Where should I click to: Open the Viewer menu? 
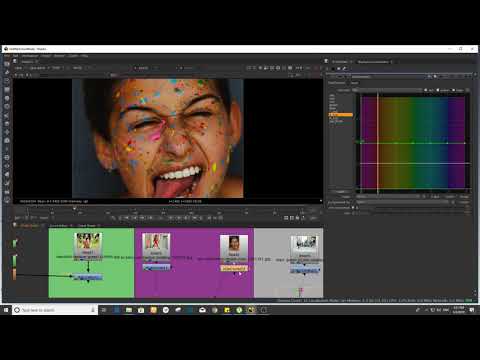pos(46,56)
